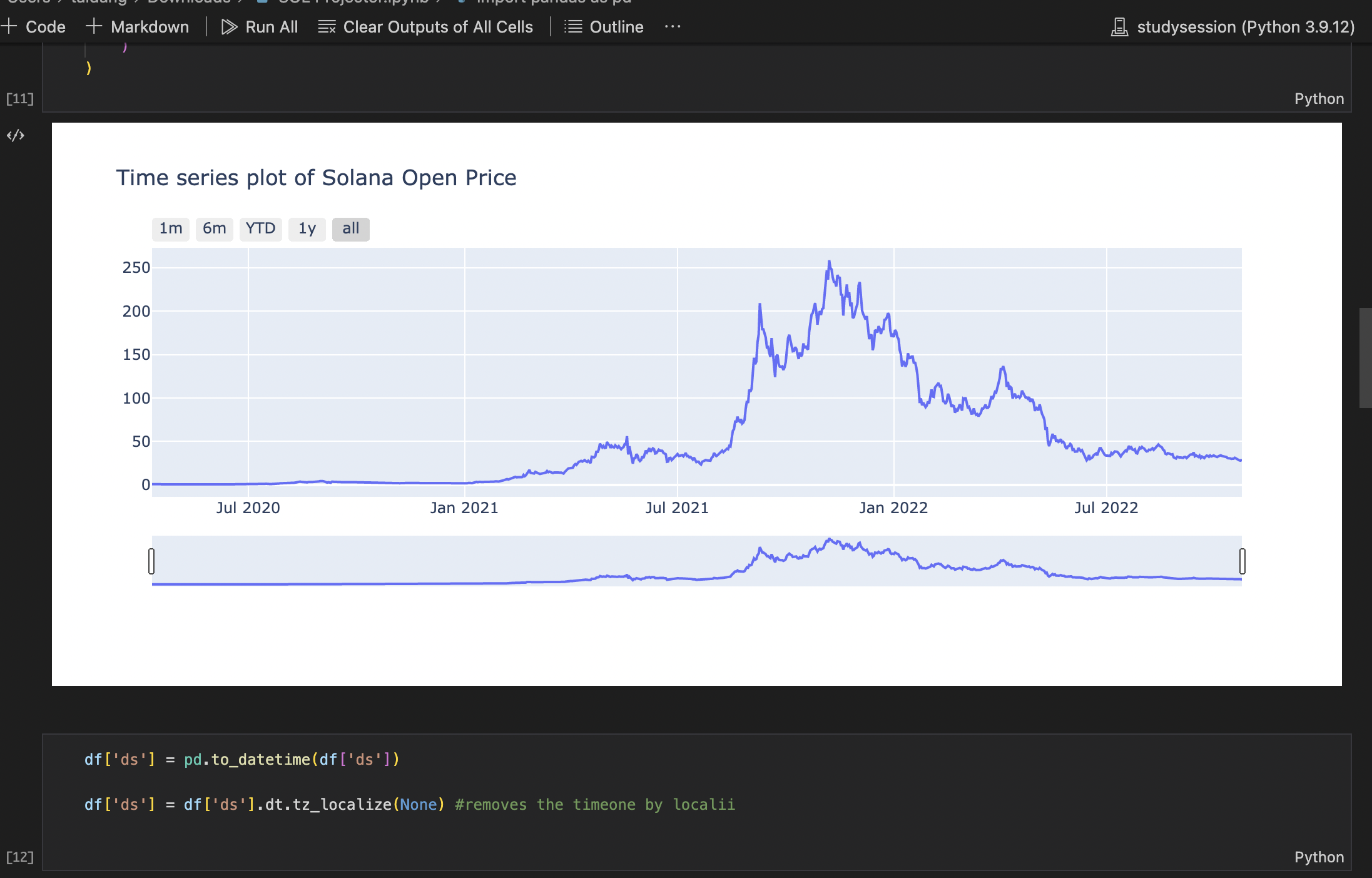Select the 6m range button
1372x878 pixels.
[x=215, y=229]
